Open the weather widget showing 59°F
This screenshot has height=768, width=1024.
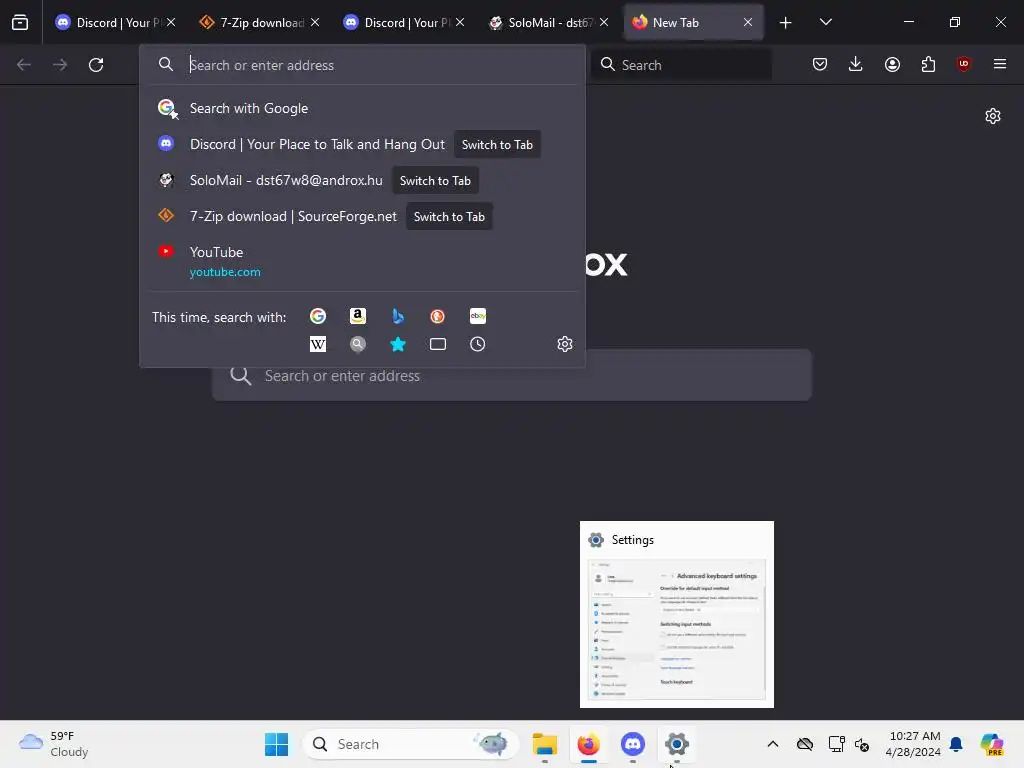pos(54,744)
